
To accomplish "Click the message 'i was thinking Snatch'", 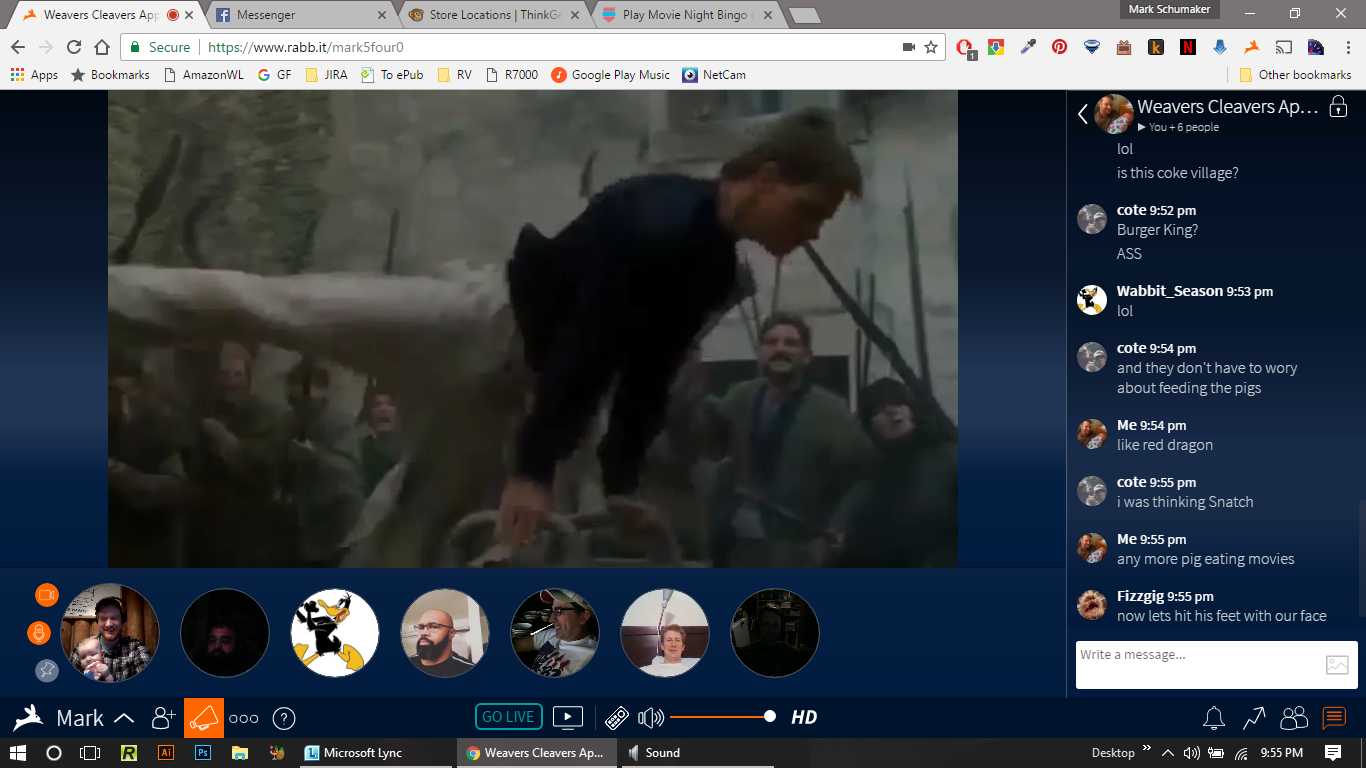I will (x=1185, y=502).
